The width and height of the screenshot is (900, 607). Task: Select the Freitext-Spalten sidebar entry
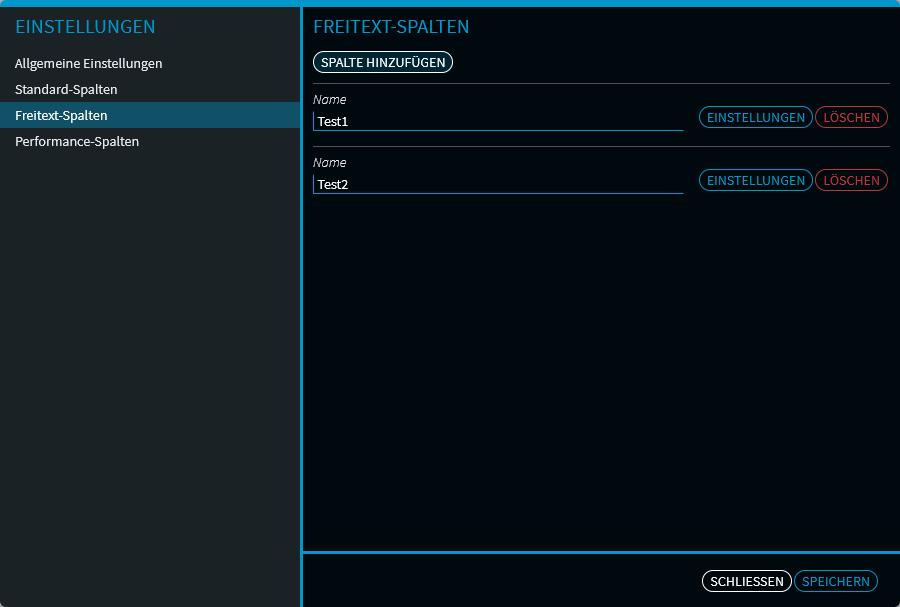coord(61,116)
